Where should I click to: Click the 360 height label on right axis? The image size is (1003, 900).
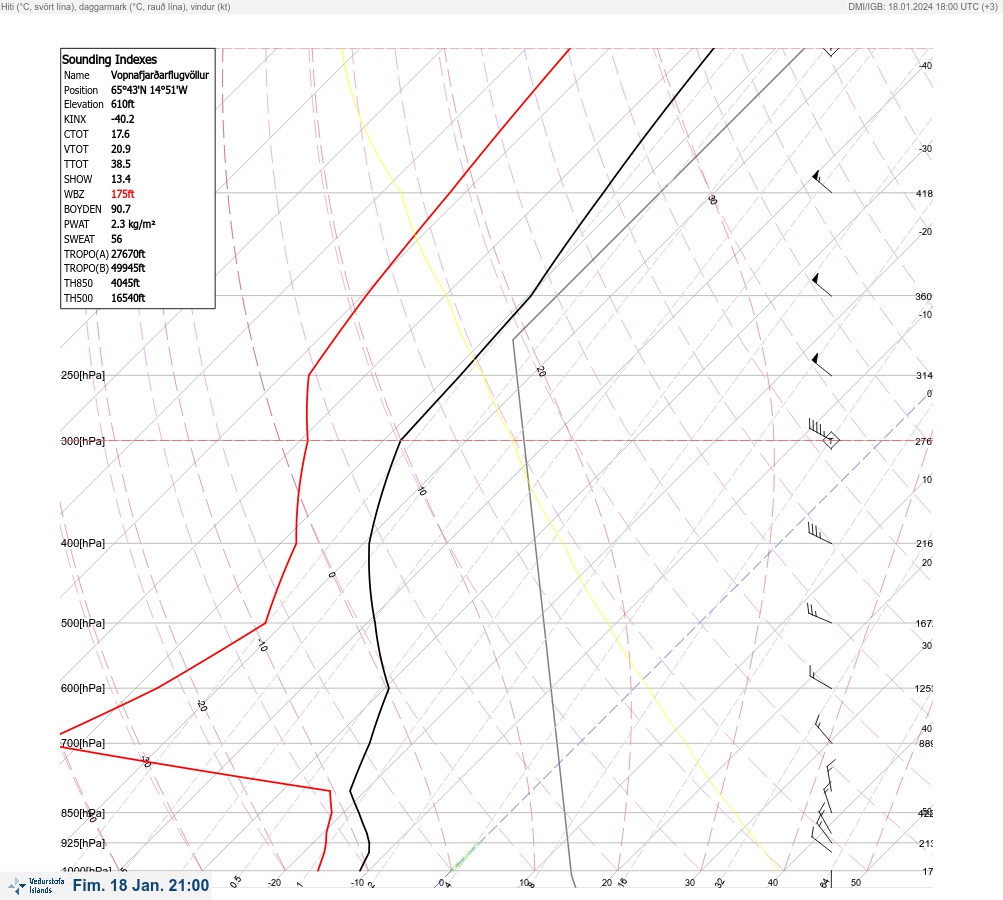pos(924,296)
